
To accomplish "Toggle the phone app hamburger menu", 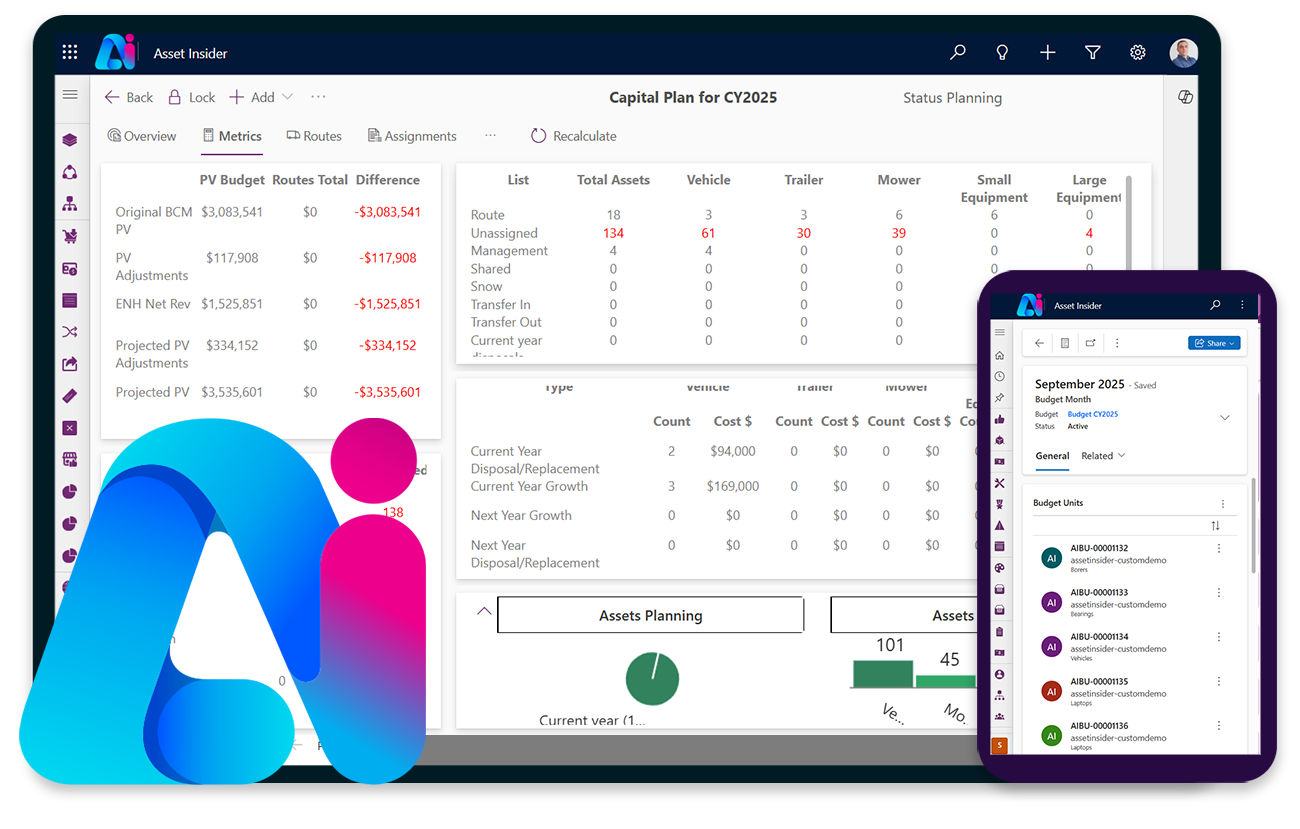I will (999, 332).
